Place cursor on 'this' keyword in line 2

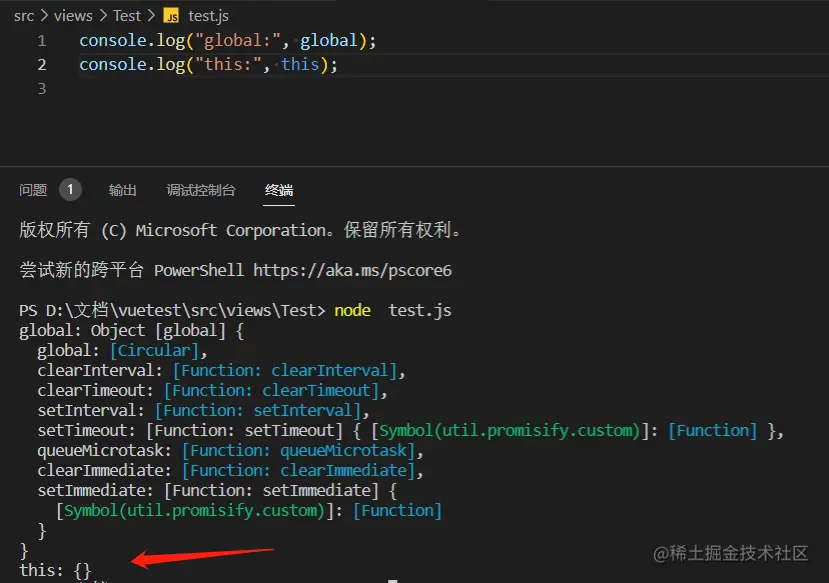[x=300, y=64]
